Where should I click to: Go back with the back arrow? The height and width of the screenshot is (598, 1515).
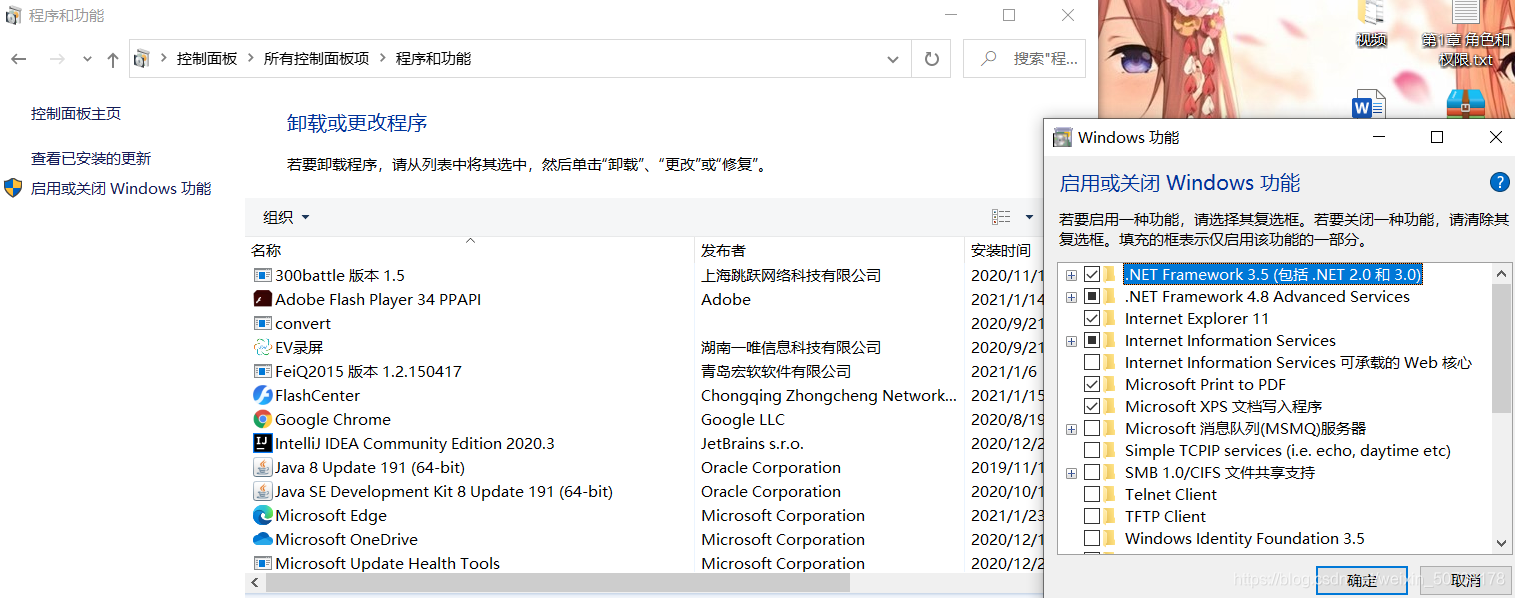click(x=19, y=59)
